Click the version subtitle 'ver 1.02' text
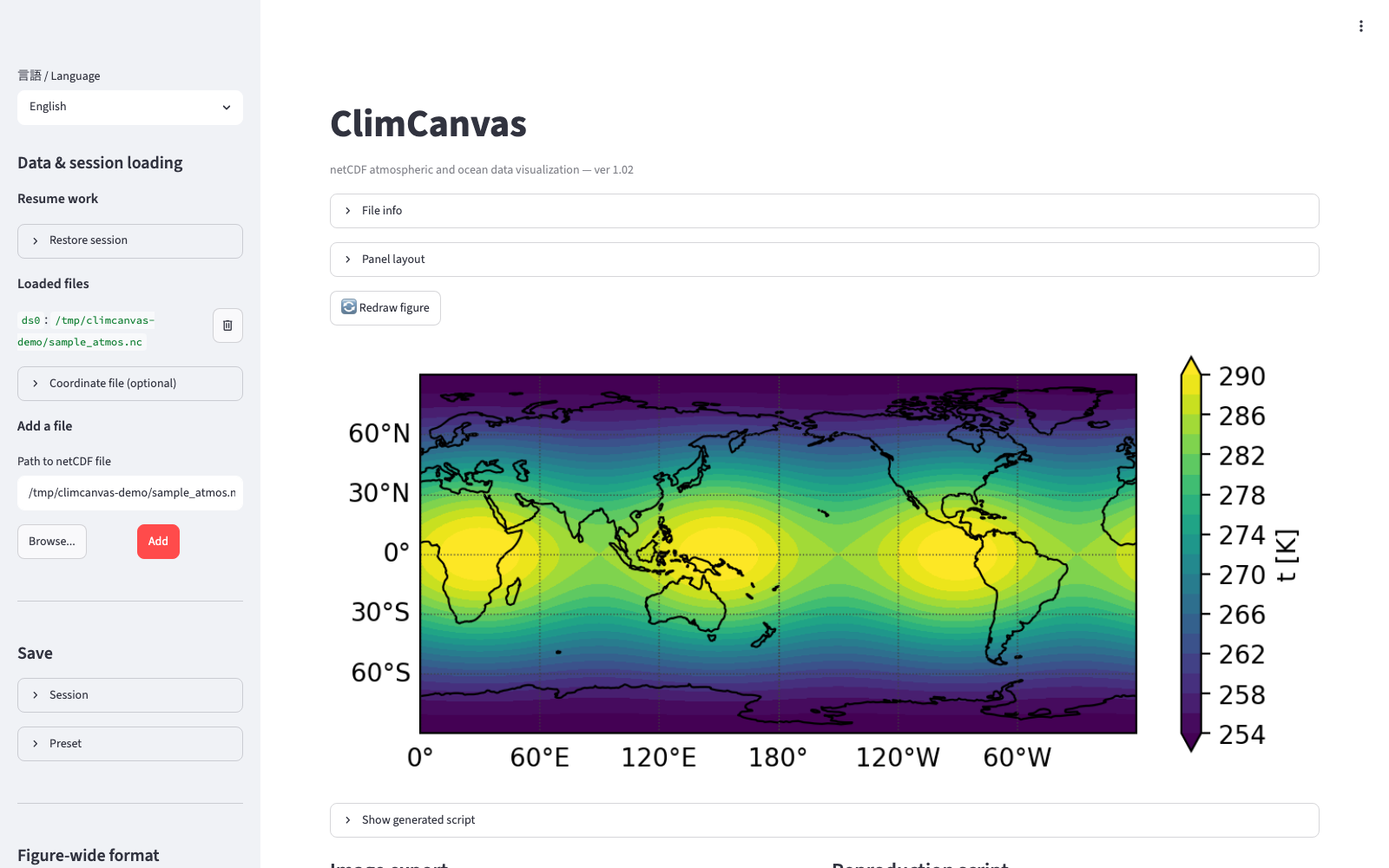 (614, 170)
